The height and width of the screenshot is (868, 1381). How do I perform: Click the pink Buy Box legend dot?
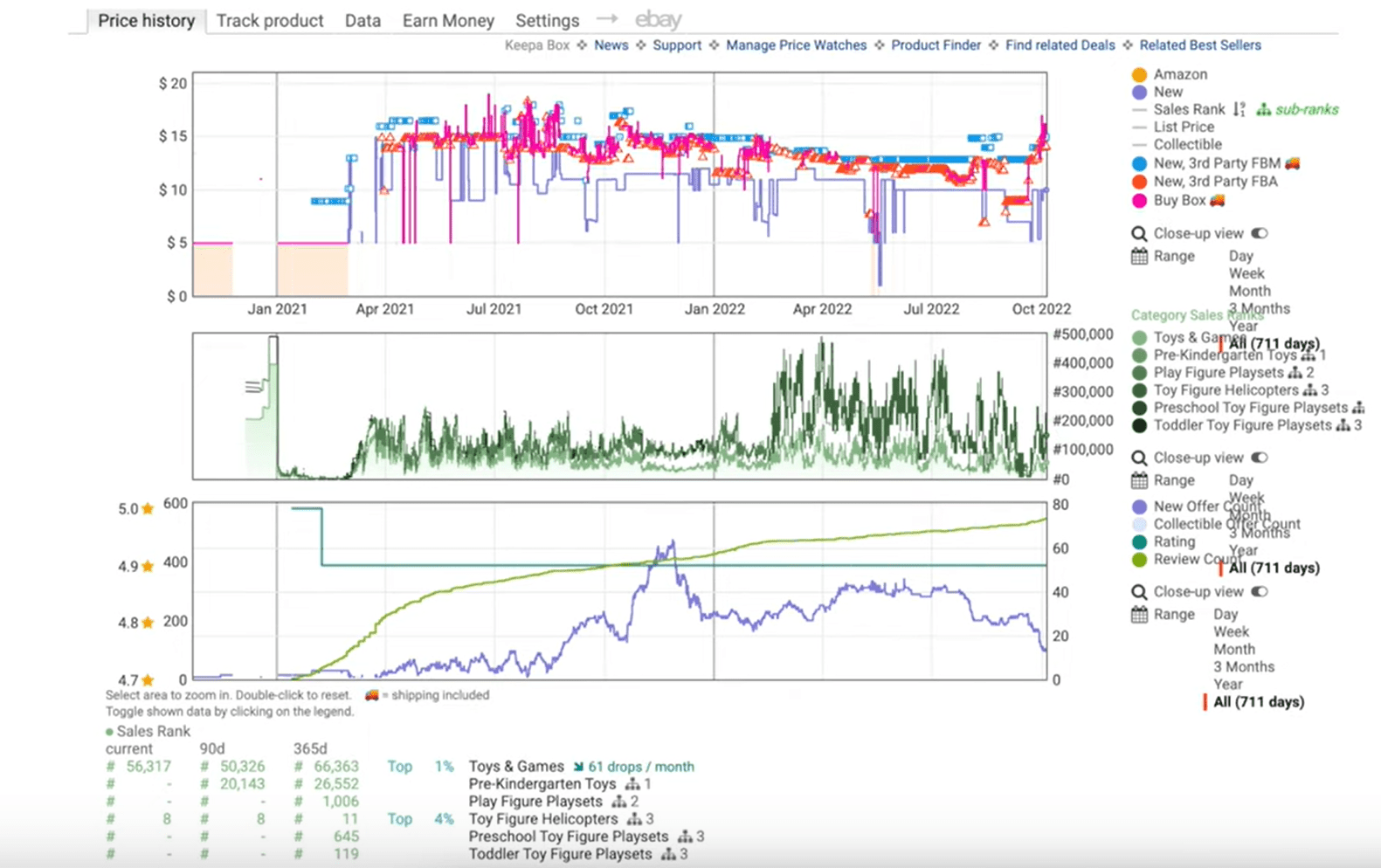[1139, 201]
